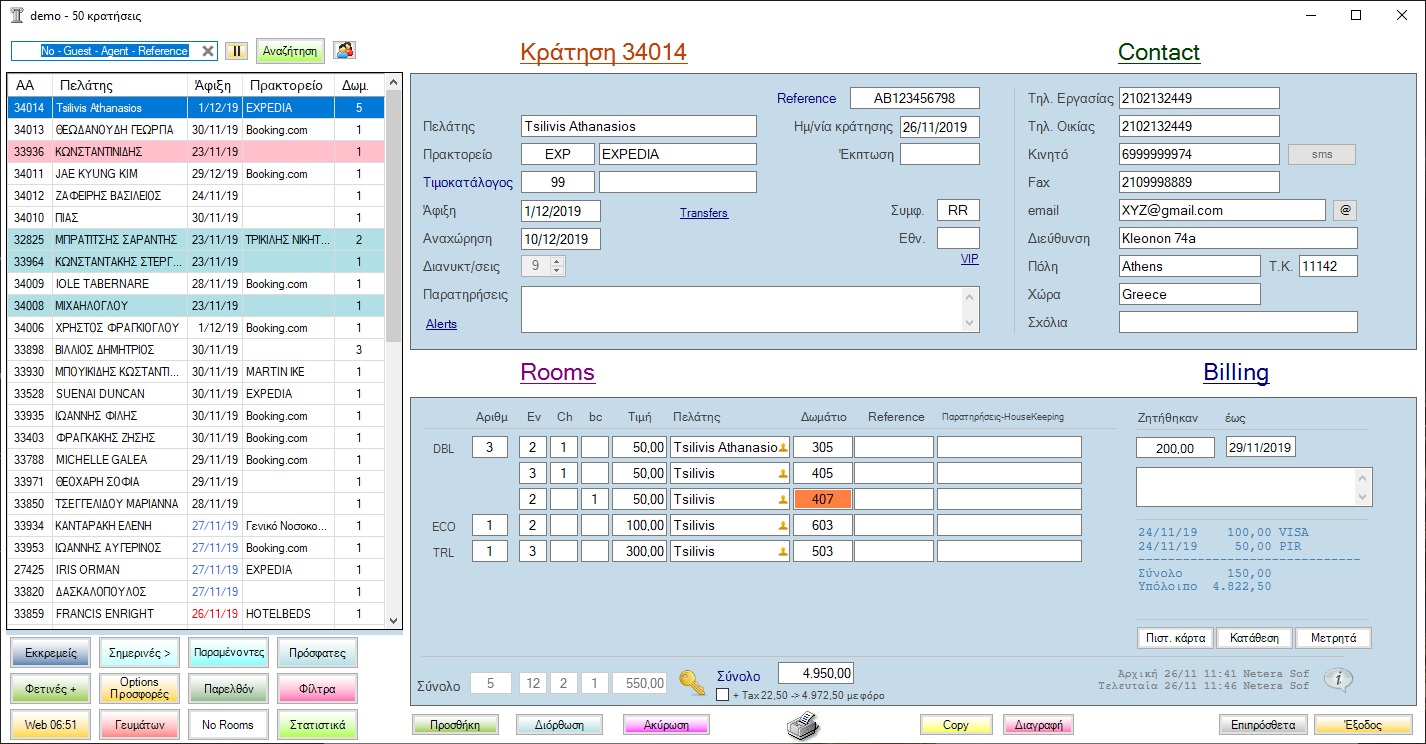Click the Τιμοκατάλογος label link

468,183
